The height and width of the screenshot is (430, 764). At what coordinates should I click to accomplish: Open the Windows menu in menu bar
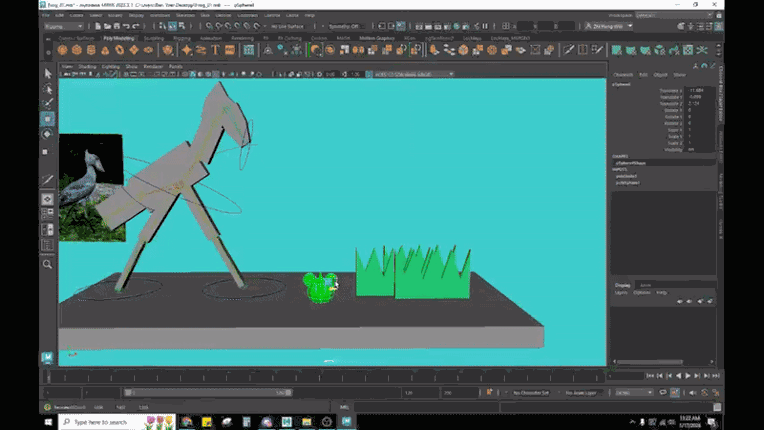(161, 16)
